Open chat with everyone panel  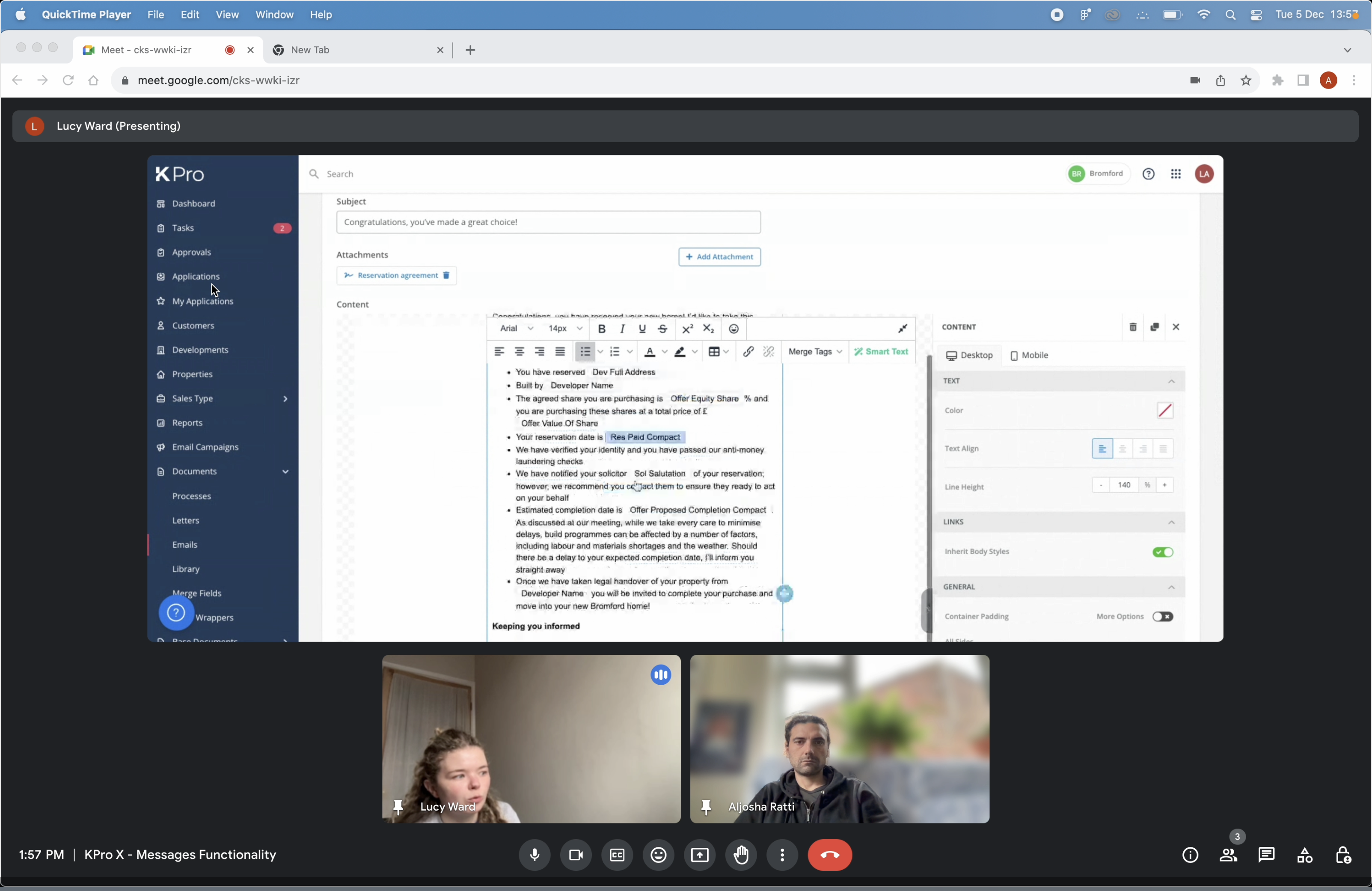click(1266, 855)
